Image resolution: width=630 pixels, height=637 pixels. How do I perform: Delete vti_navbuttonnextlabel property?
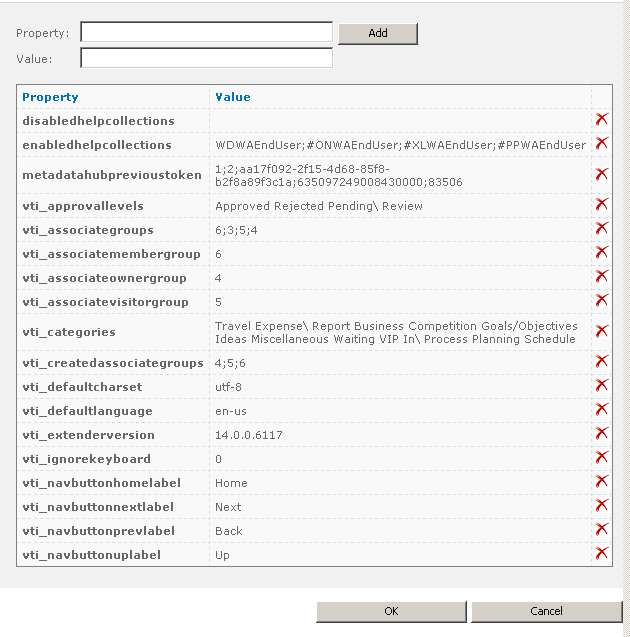coord(602,505)
